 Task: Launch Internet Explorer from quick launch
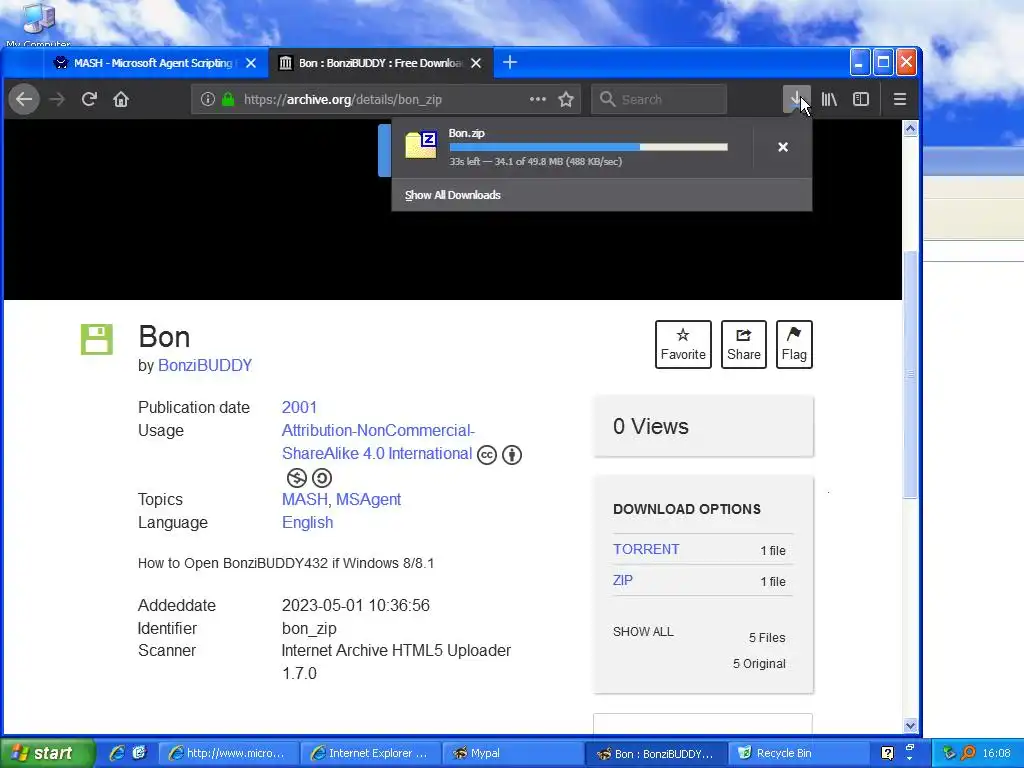tap(118, 753)
